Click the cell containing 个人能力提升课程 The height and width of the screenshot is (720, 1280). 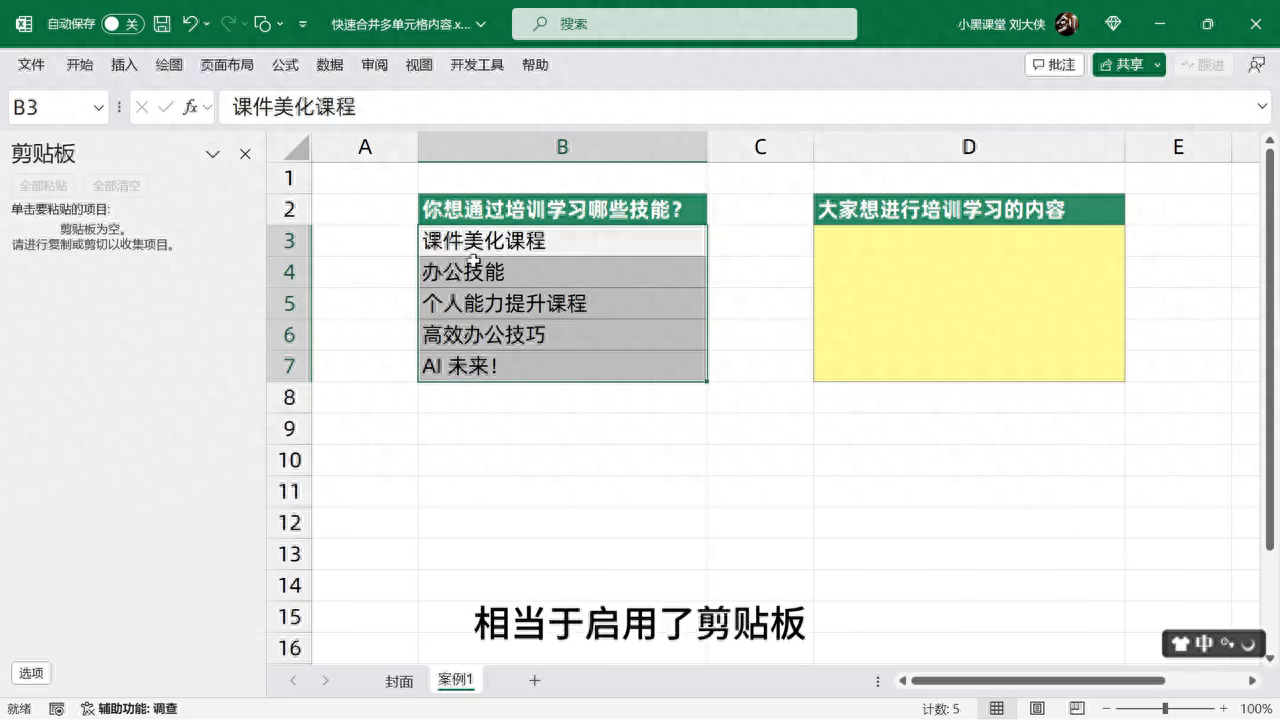tap(562, 303)
